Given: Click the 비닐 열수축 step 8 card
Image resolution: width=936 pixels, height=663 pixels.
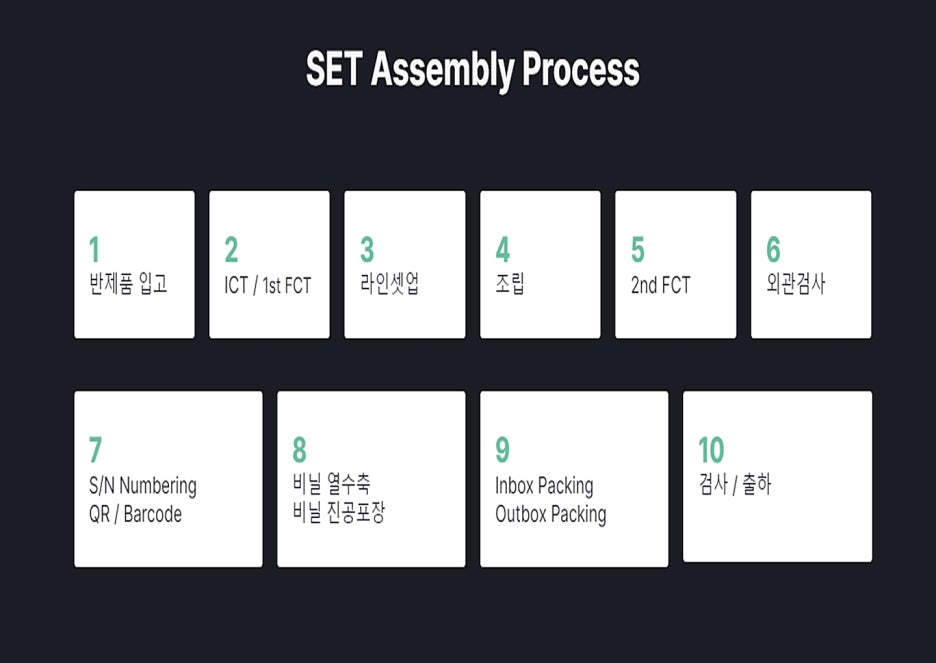Looking at the screenshot, I should [x=371, y=479].
